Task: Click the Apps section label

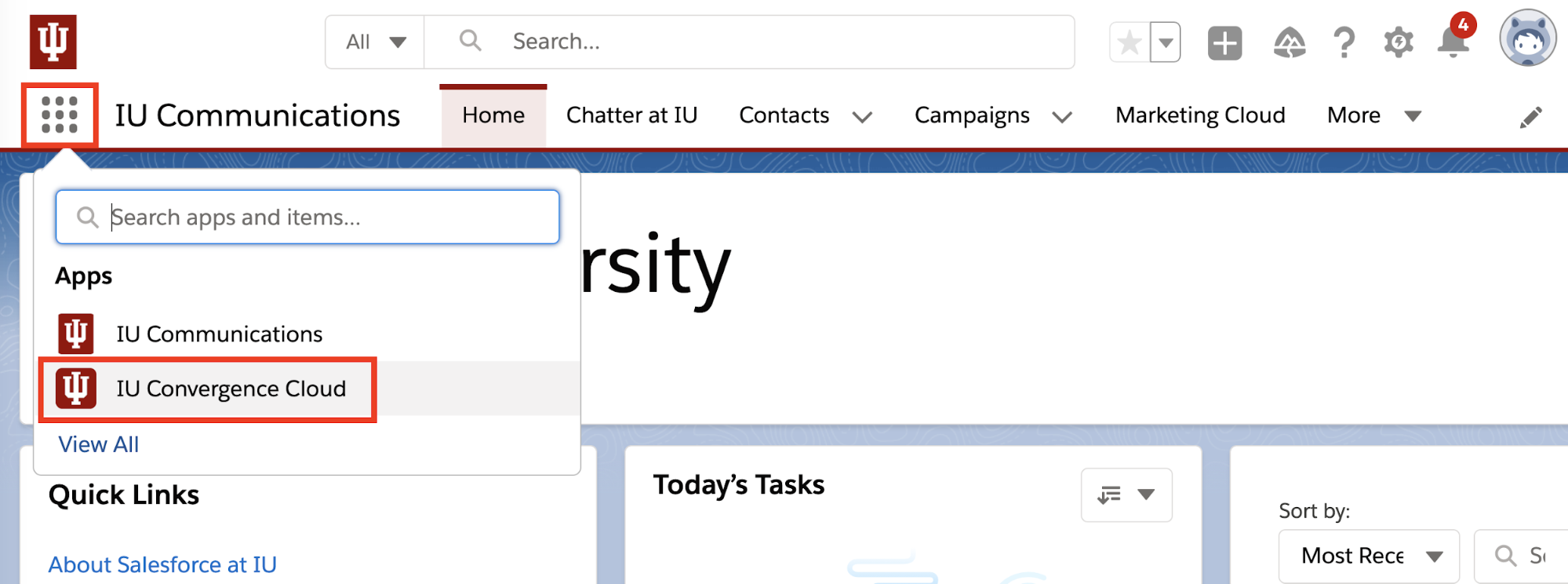Action: [84, 276]
